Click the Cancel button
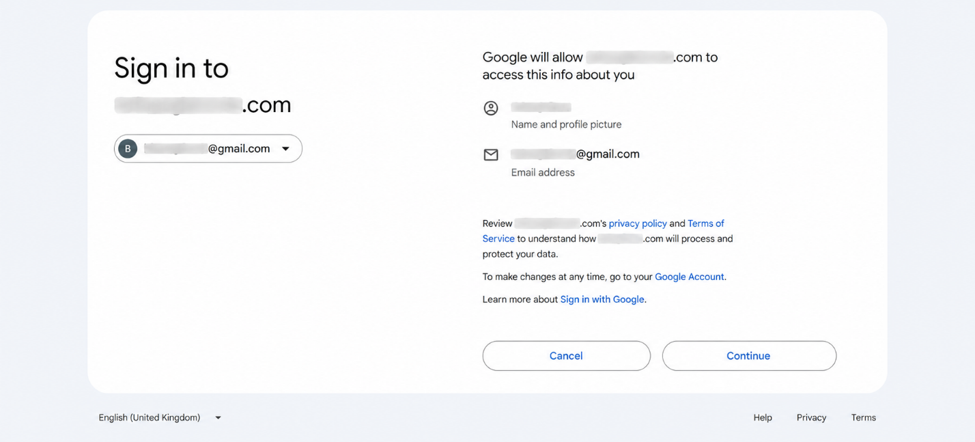The width and height of the screenshot is (975, 442). click(566, 356)
